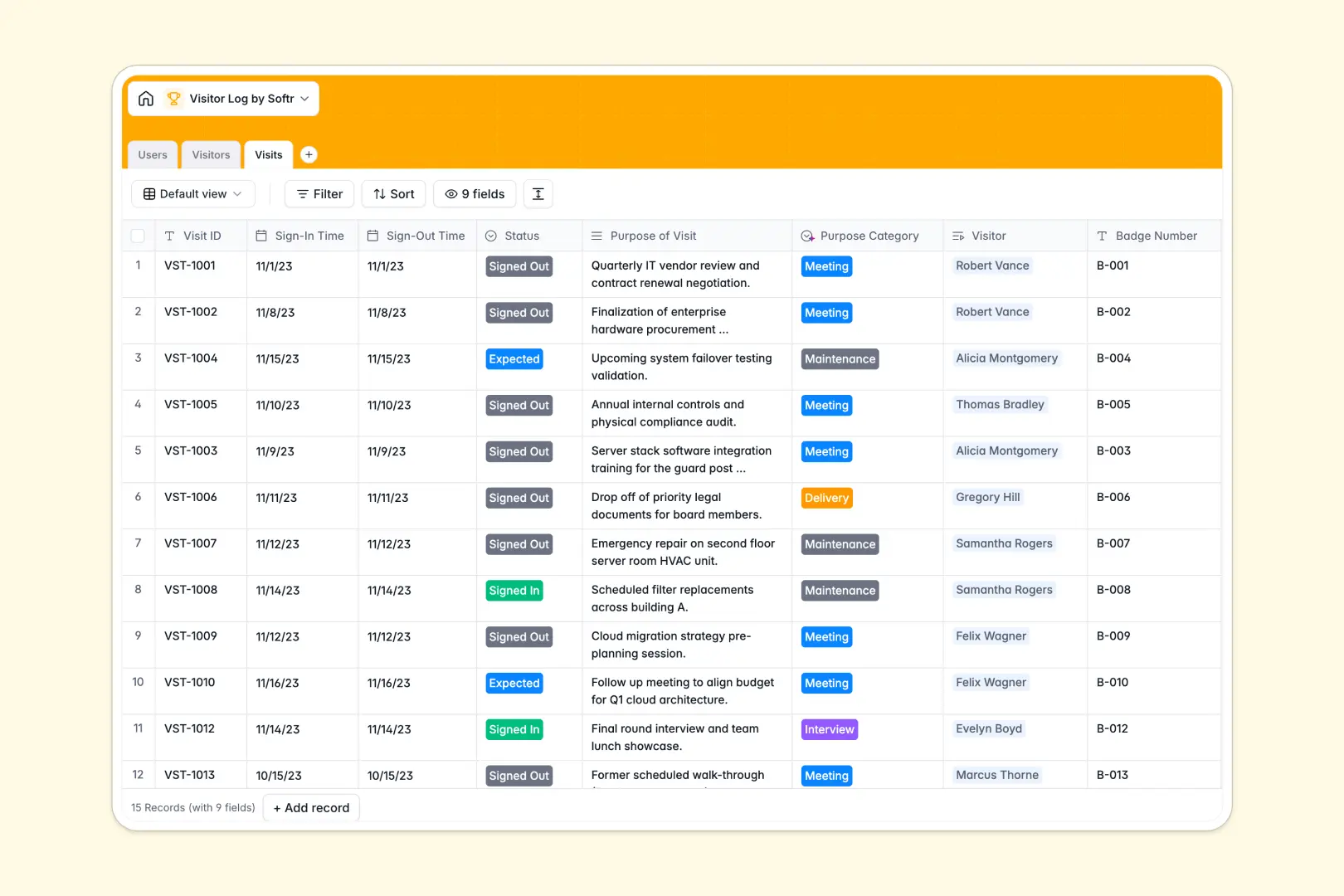
Task: Toggle the select-all records checkbox
Action: (x=138, y=236)
